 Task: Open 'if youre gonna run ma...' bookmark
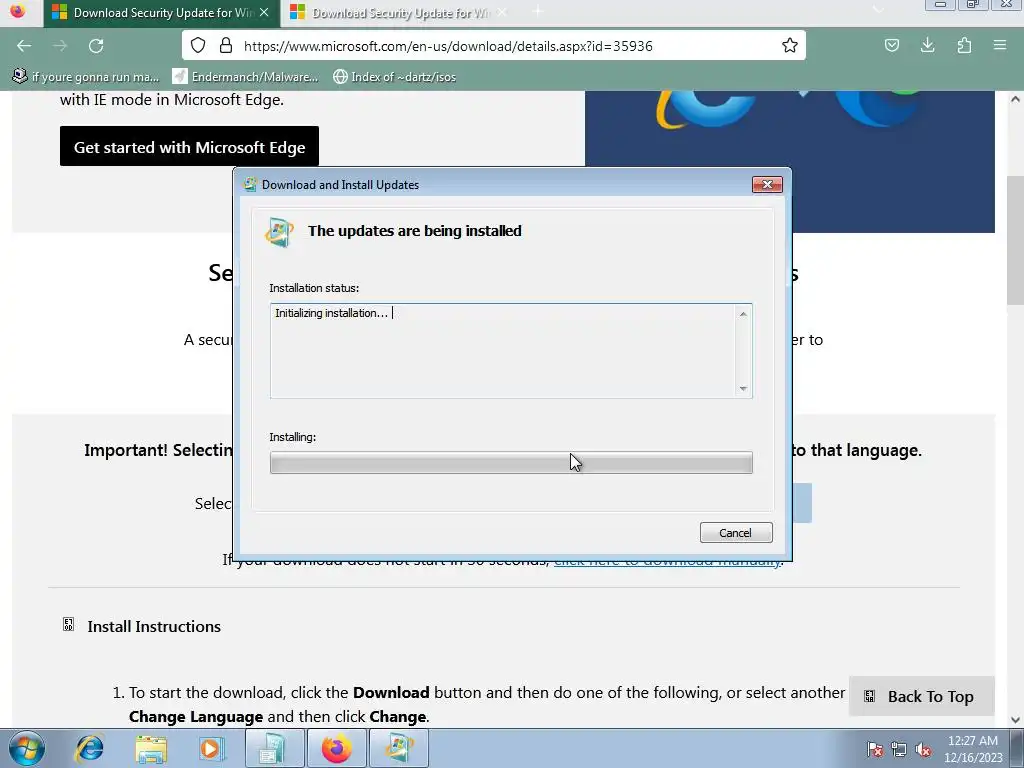86,76
